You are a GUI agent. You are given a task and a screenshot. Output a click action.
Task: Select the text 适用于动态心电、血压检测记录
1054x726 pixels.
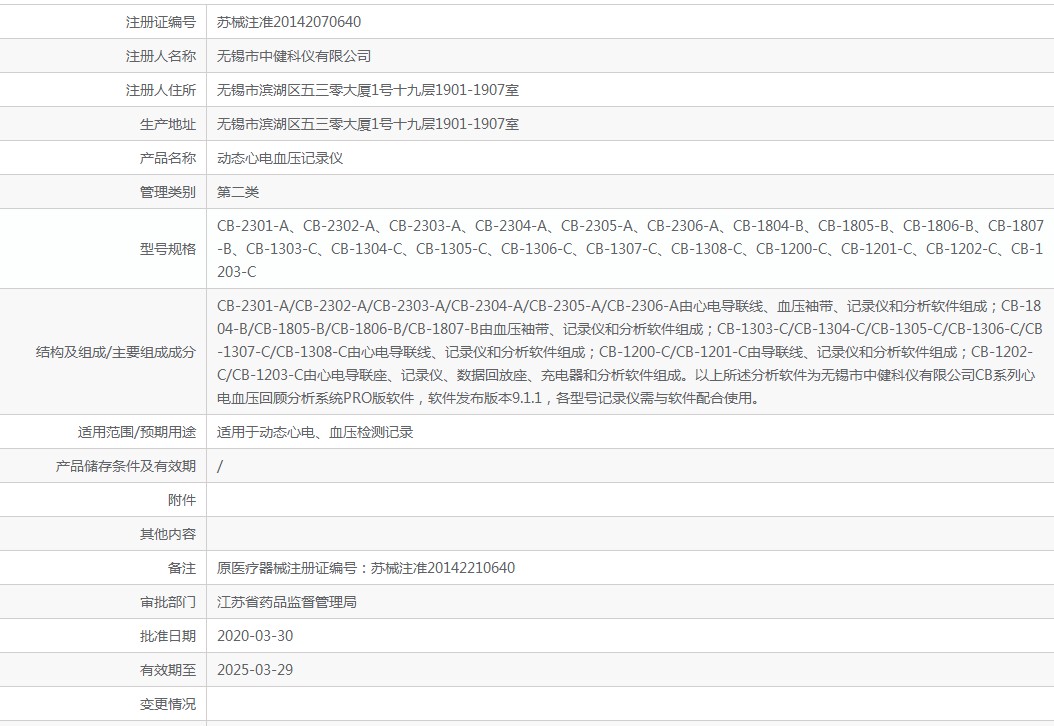(315, 432)
